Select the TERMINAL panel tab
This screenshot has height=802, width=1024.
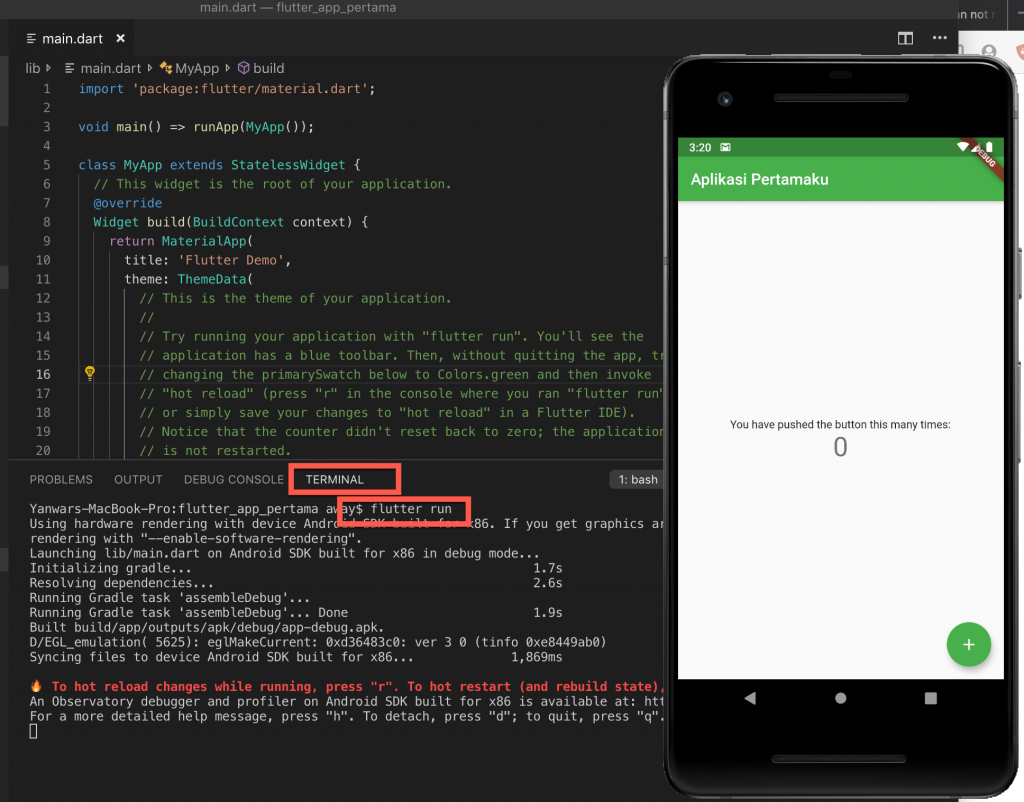click(335, 480)
